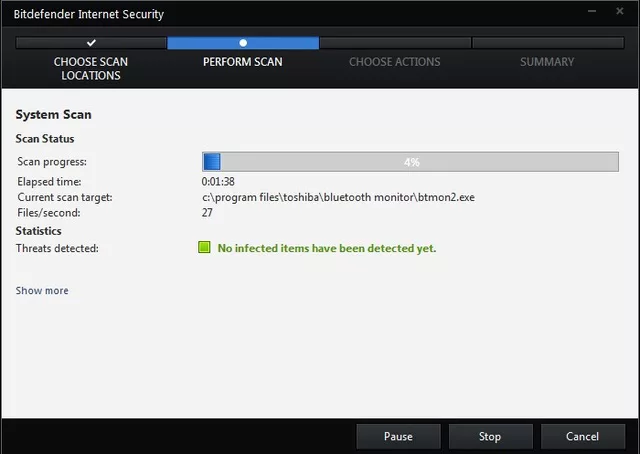Click the Threats detected label
This screenshot has width=640, height=454.
pos(57,248)
